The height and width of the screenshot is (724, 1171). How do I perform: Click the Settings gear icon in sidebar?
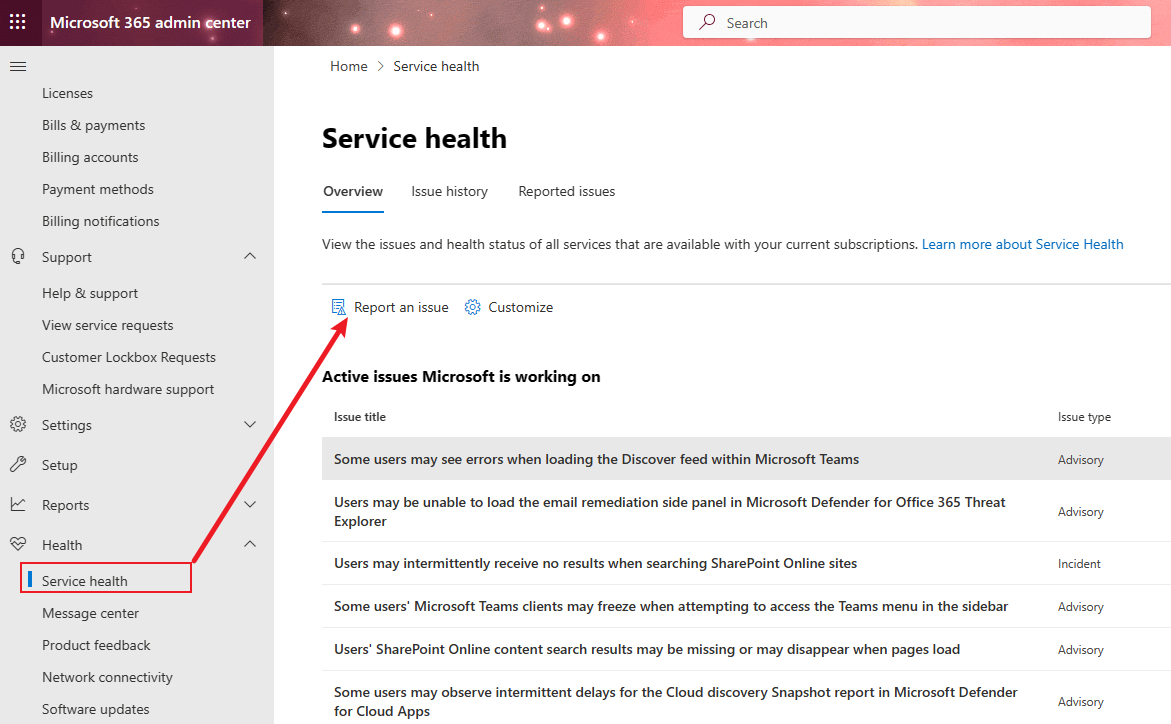tap(18, 424)
